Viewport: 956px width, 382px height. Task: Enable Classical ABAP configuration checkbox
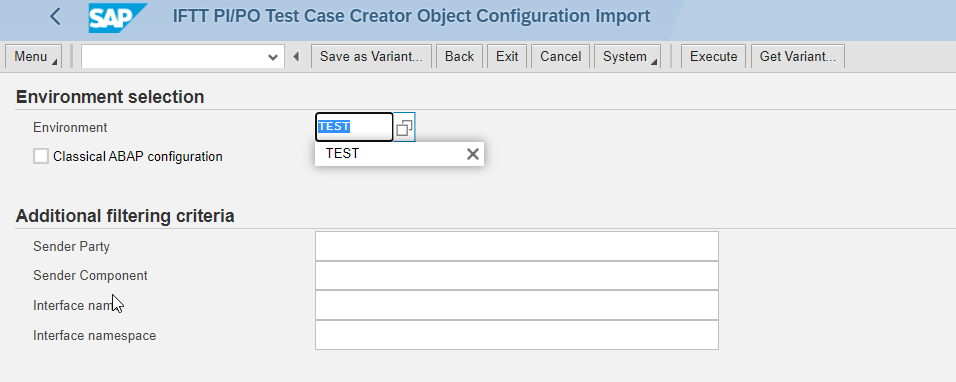pos(41,157)
